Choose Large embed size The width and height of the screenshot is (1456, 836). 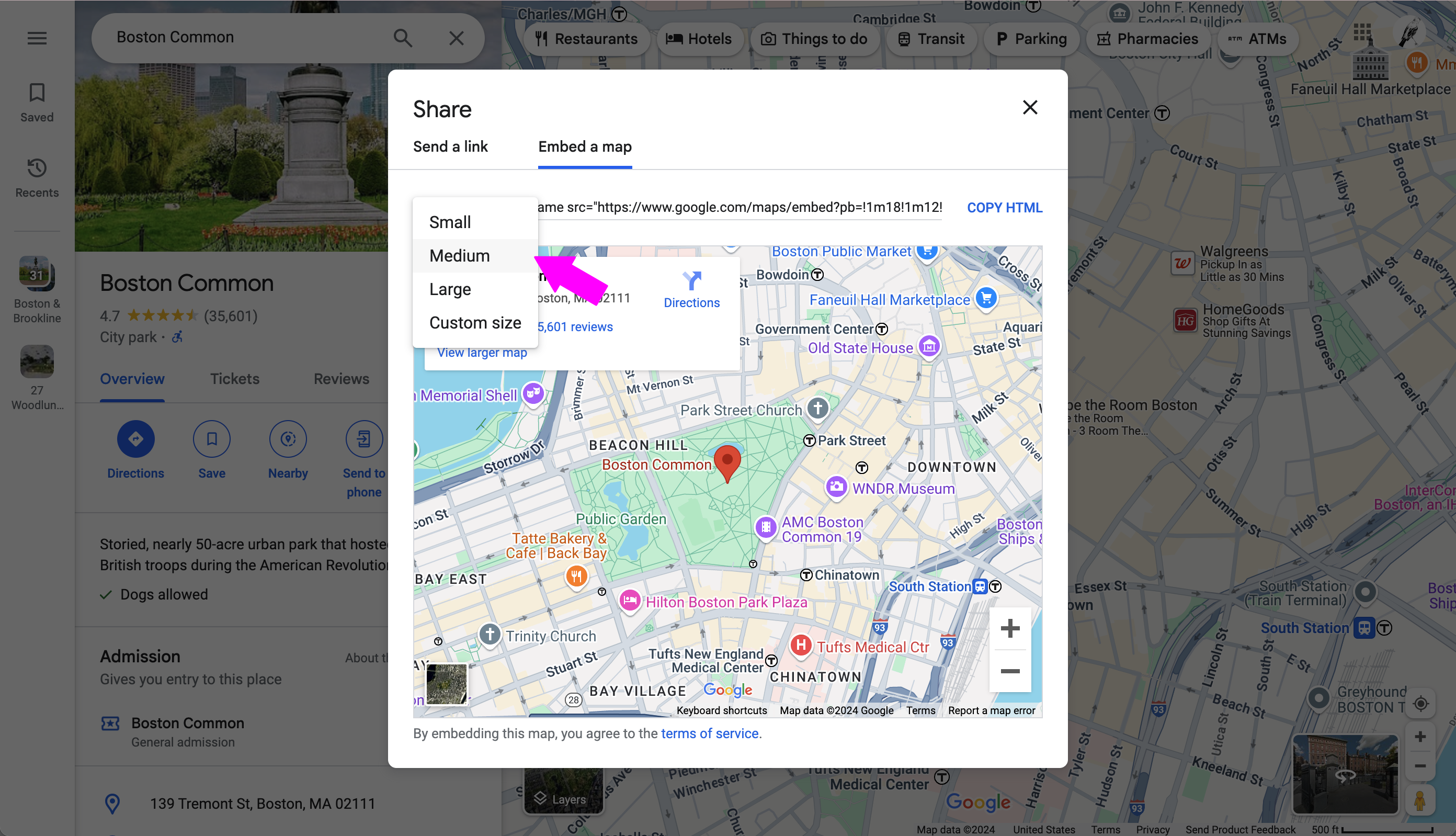475,289
